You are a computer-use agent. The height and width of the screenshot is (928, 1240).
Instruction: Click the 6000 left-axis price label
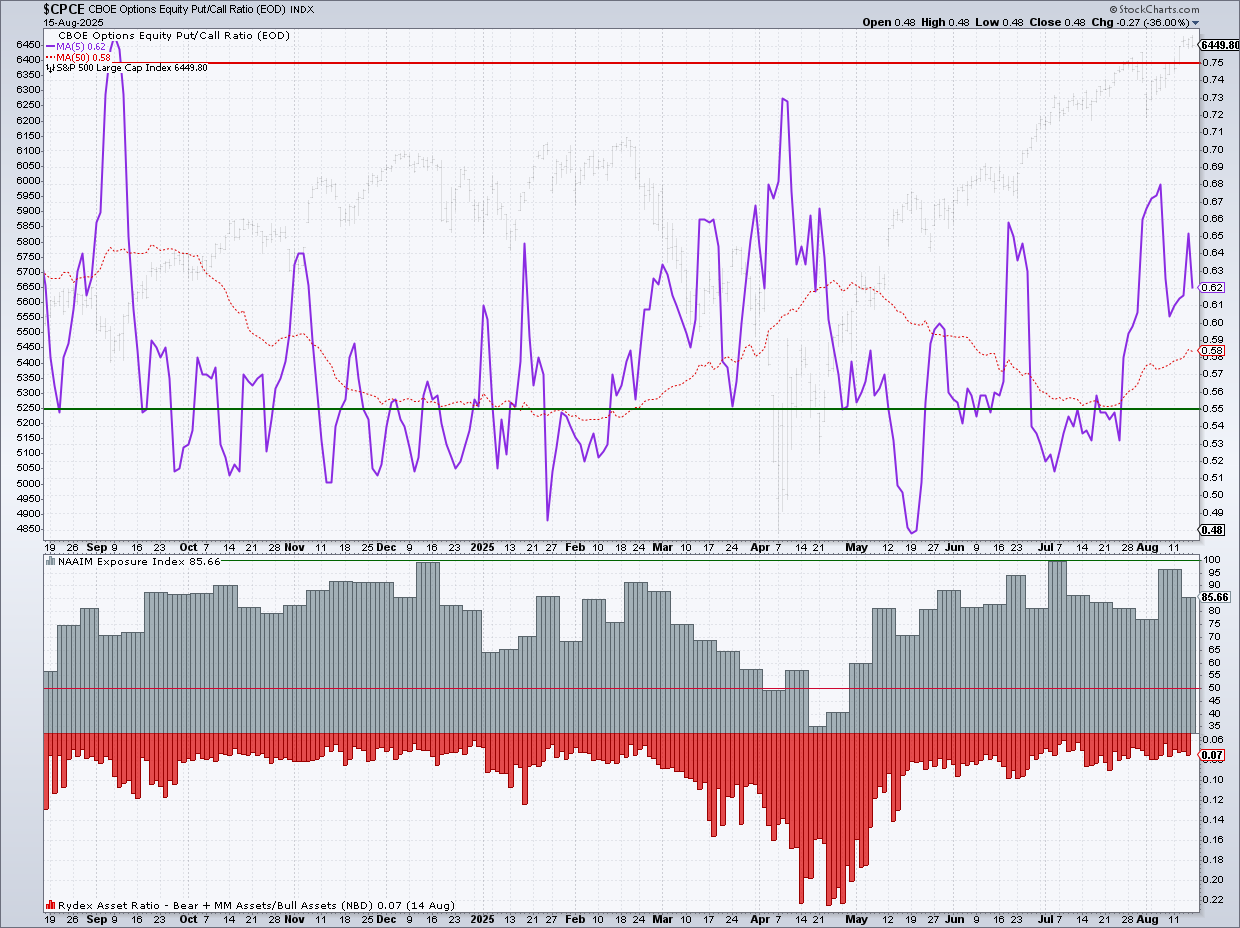point(27,181)
